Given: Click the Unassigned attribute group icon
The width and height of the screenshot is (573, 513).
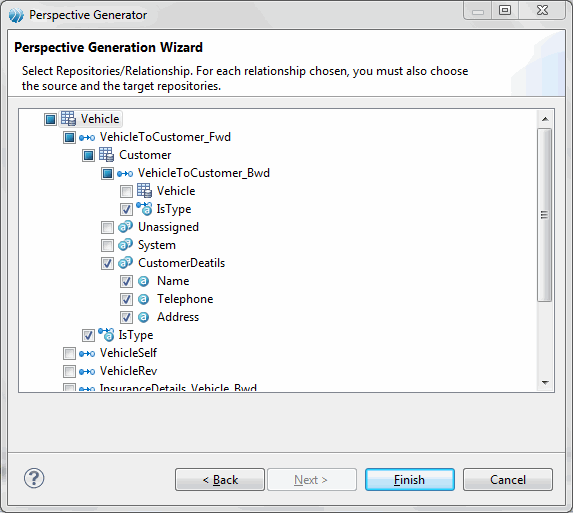Looking at the screenshot, I should pos(125,227).
